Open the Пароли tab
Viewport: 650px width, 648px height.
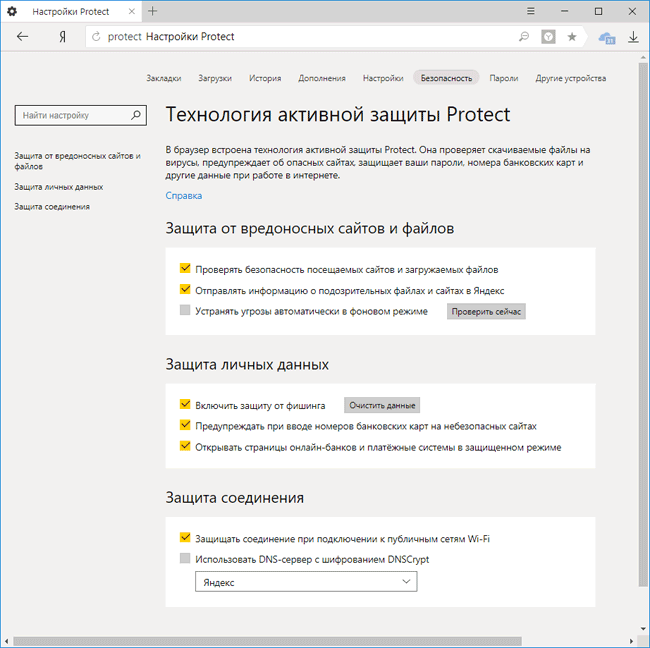pyautogui.click(x=504, y=78)
